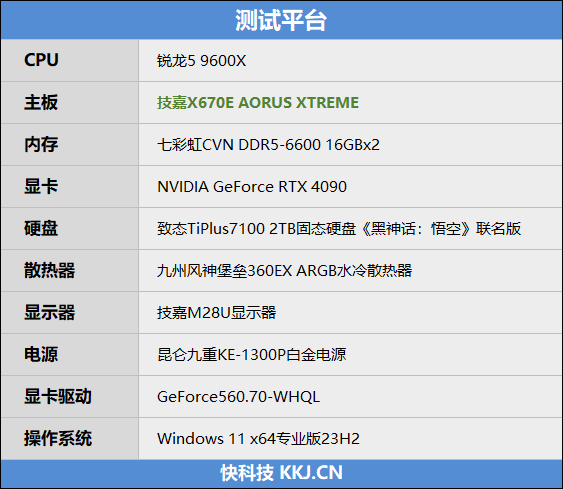Viewport: 563px width, 489px height.
Task: Select the 昆仑九重KE-1300P白金电源 text
Action: pyautogui.click(x=251, y=355)
